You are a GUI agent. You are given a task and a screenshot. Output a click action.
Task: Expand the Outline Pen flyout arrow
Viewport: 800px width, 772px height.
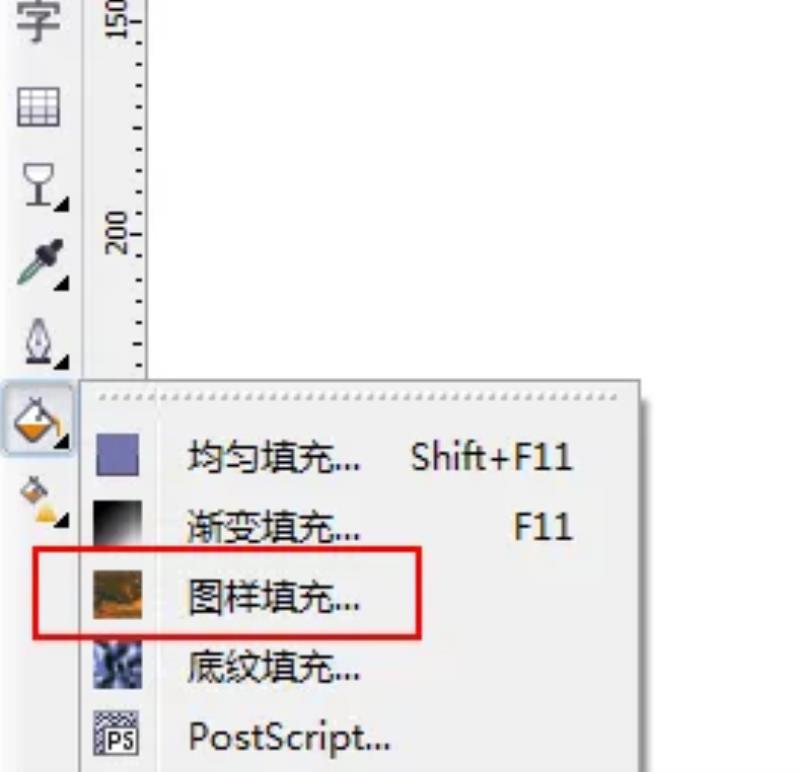[62, 362]
